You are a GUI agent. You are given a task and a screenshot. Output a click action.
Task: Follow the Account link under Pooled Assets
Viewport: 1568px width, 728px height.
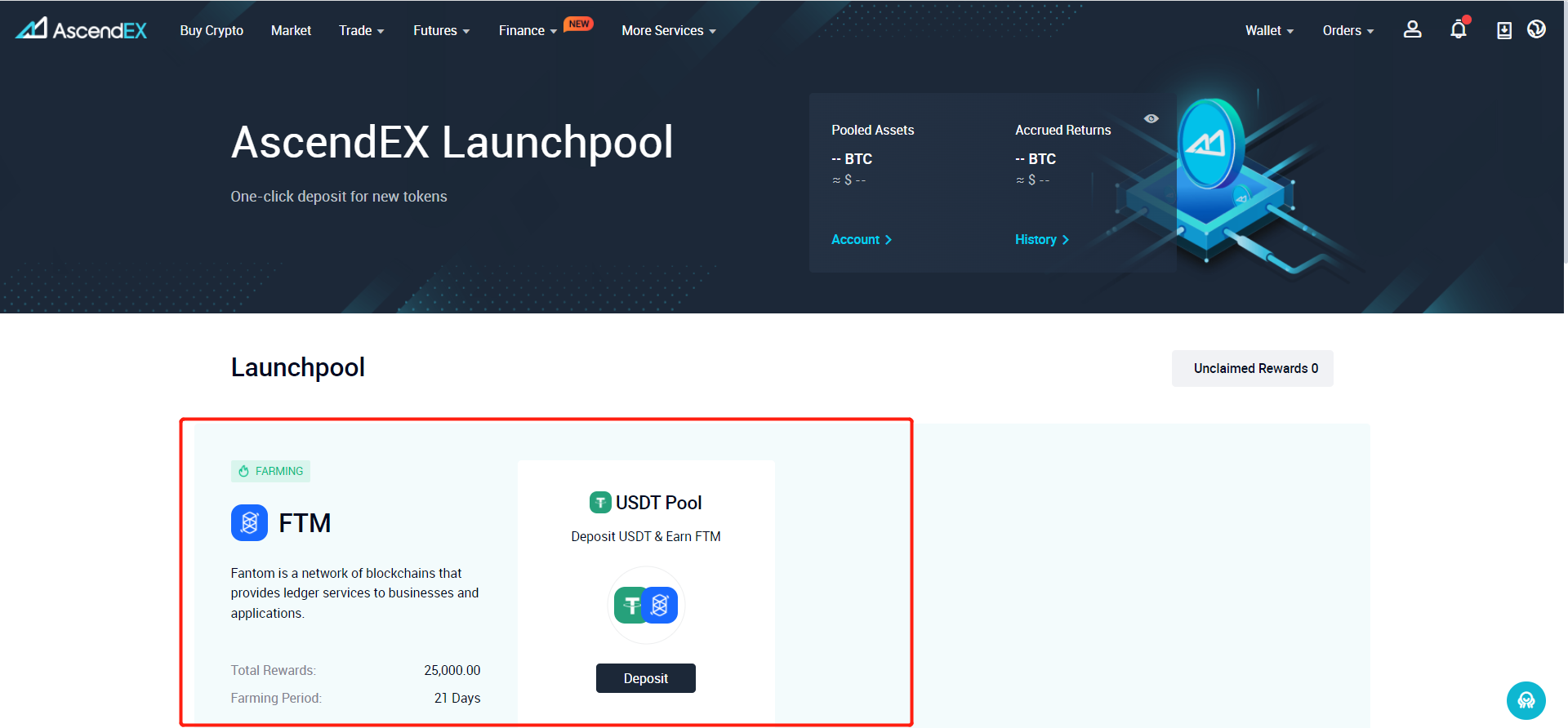(x=862, y=239)
